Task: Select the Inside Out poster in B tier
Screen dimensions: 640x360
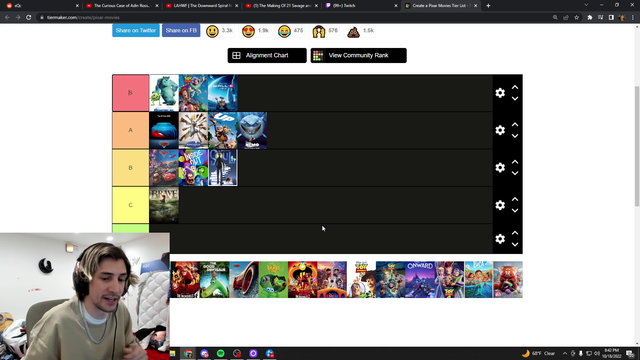Action: pos(193,168)
